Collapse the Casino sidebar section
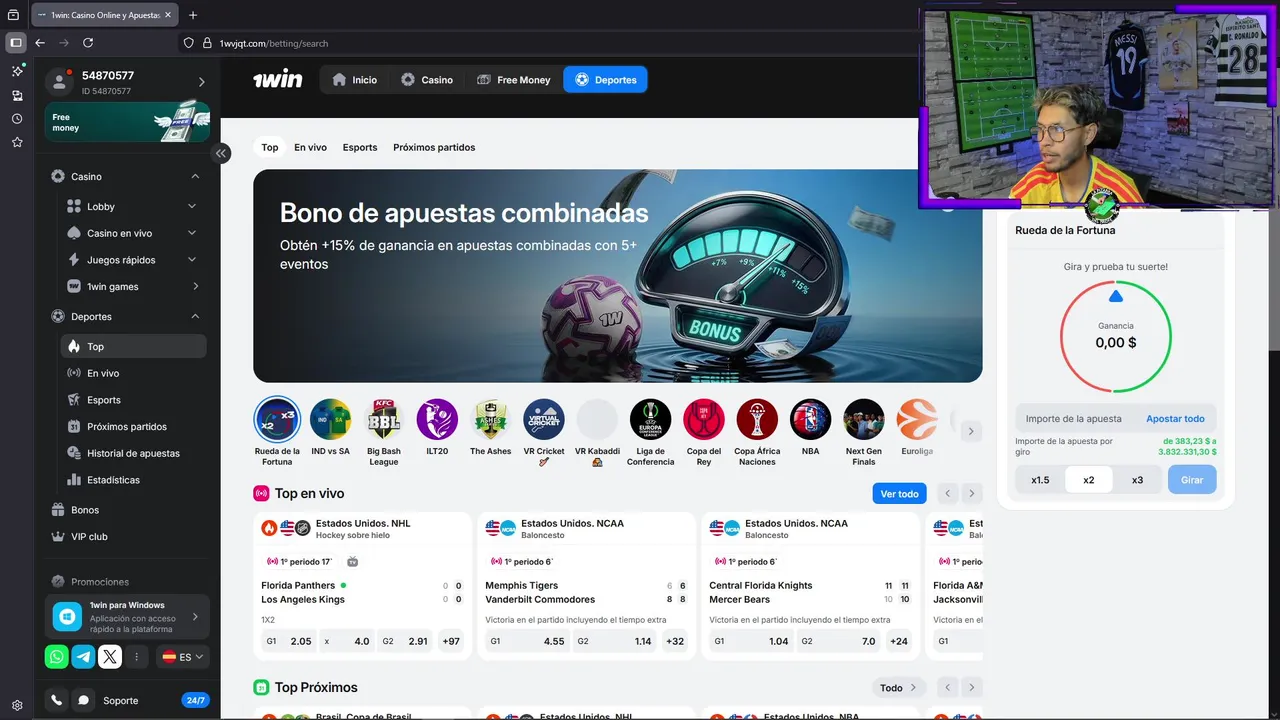This screenshot has height=720, width=1280. pyautogui.click(x=195, y=176)
